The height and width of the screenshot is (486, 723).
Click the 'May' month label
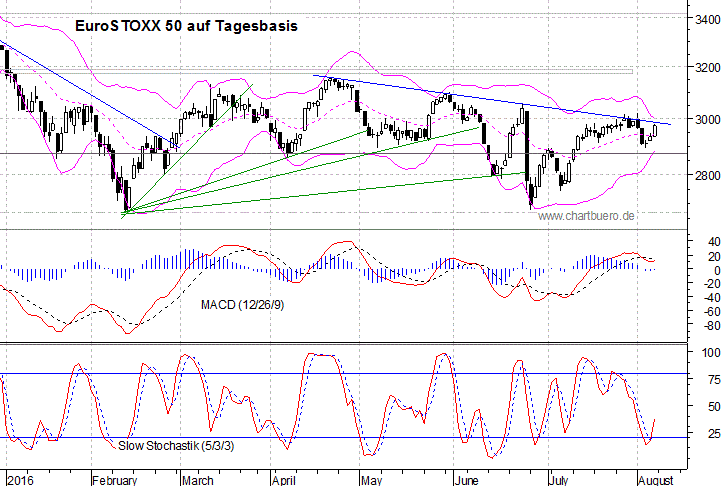[371, 480]
